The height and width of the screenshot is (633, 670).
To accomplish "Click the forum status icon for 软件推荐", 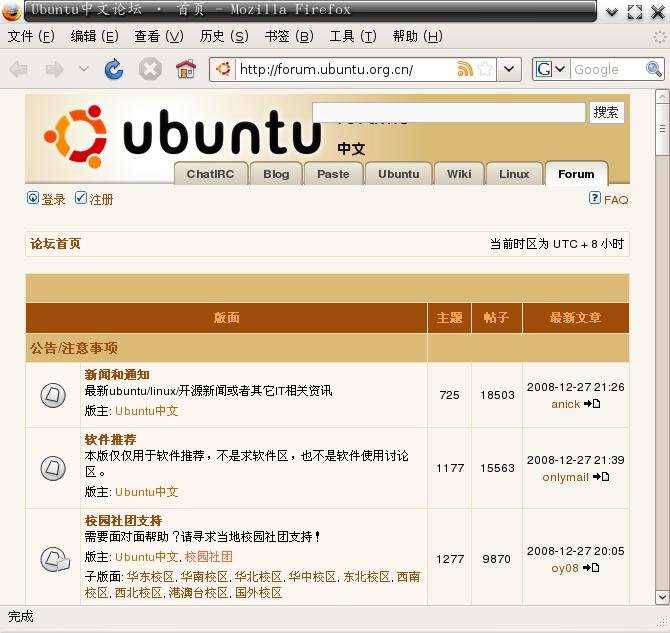I will [x=53, y=468].
